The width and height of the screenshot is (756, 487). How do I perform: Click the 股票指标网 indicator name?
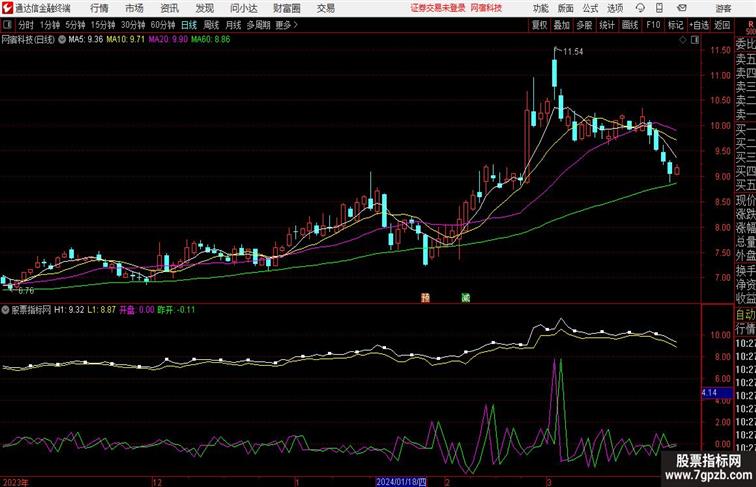[31, 310]
